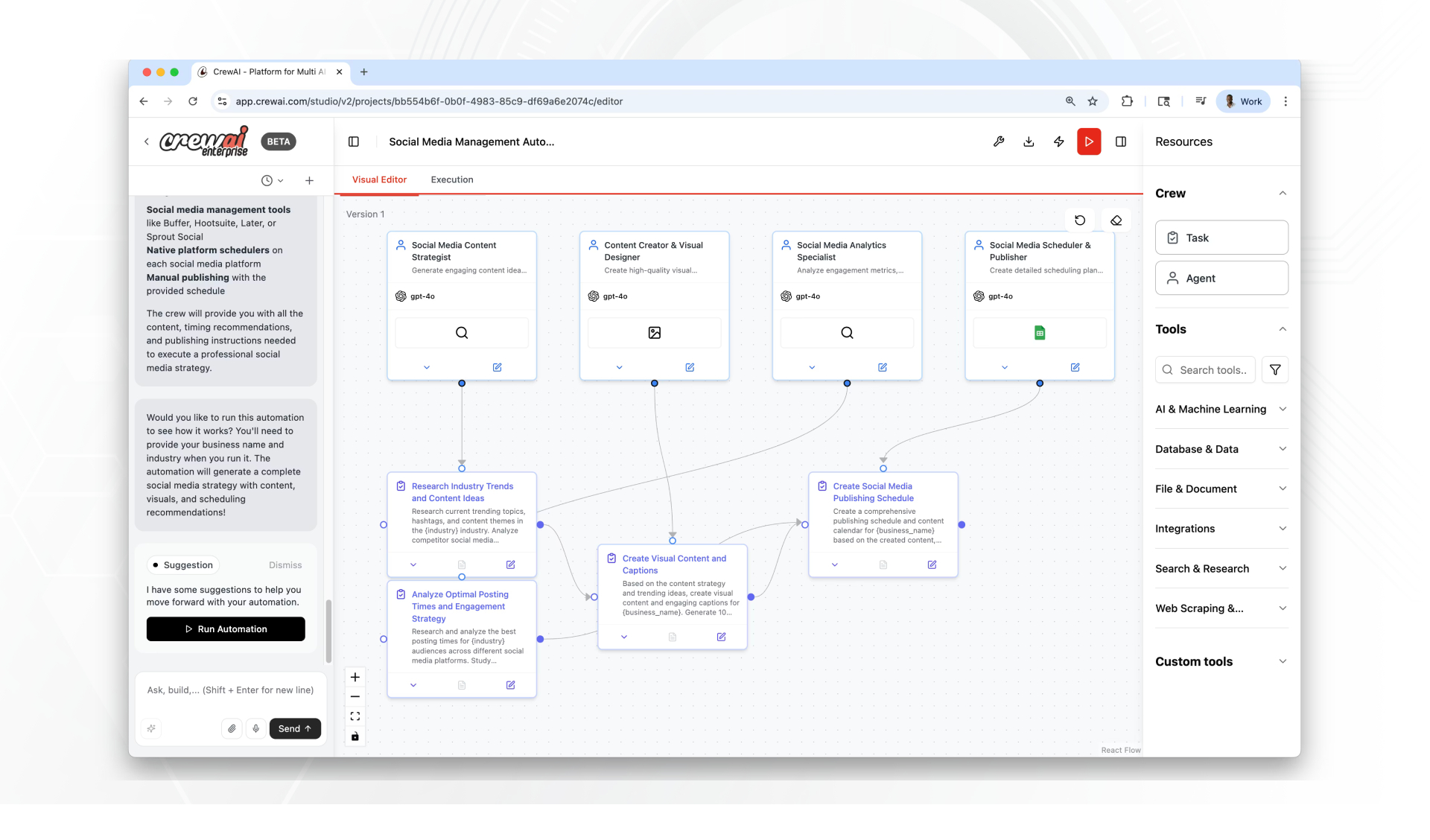Viewport: 1430px width, 840px height.
Task: Add a Task from the Crew resources
Action: 1221,238
